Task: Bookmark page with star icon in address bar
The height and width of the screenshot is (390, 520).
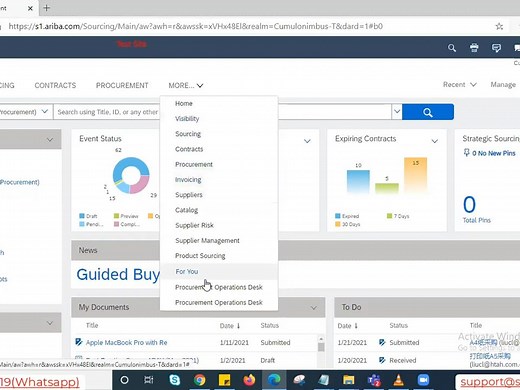Action: click(x=499, y=26)
